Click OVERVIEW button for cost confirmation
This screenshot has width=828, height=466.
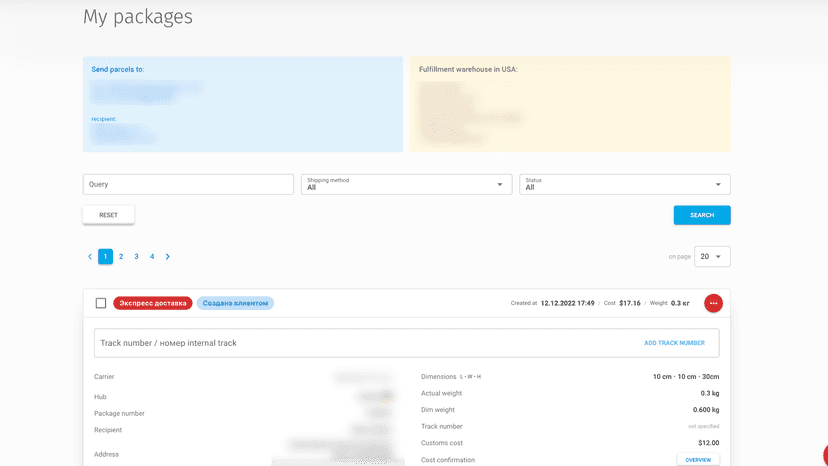point(698,460)
